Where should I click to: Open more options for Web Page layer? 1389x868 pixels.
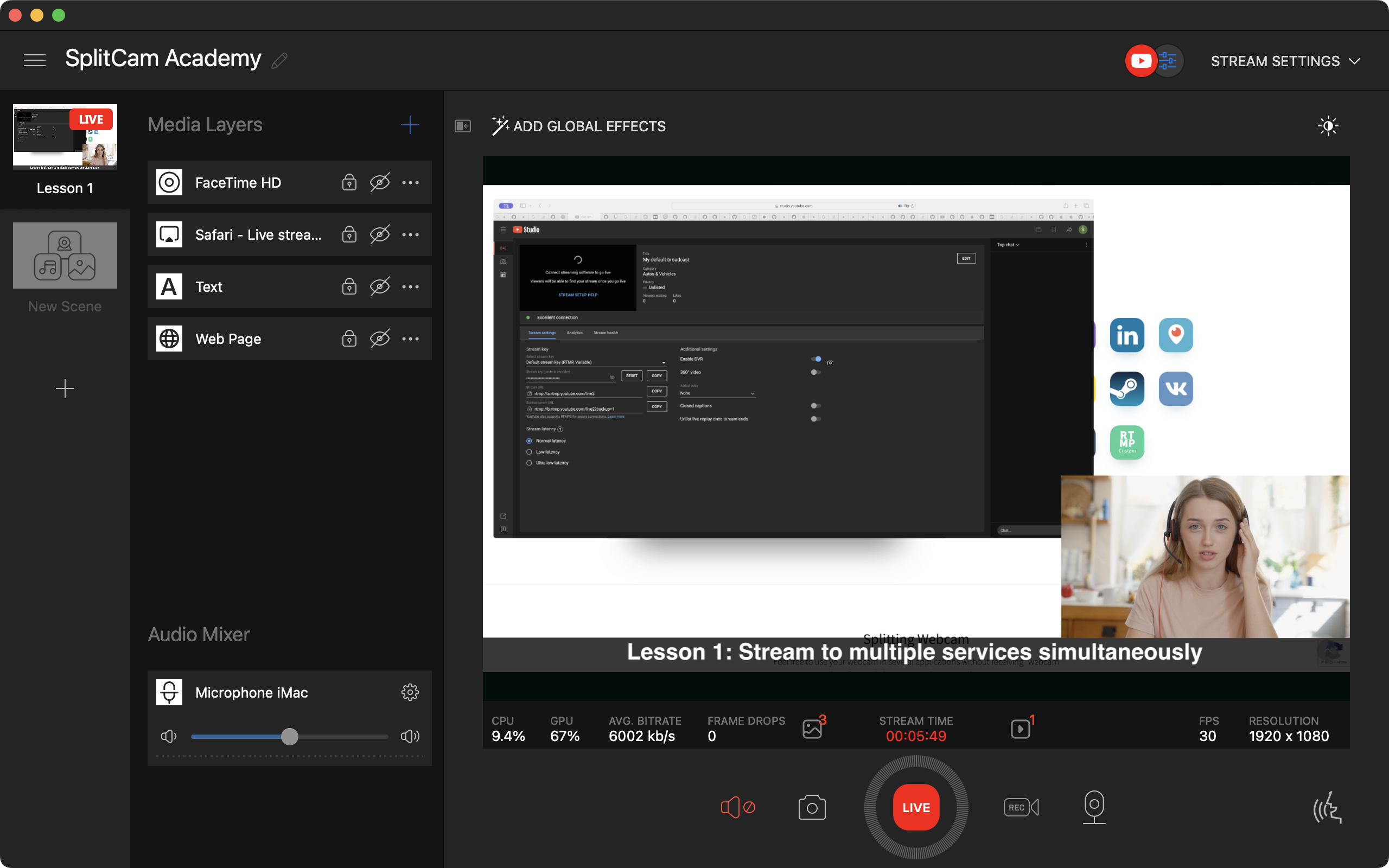[410, 339]
